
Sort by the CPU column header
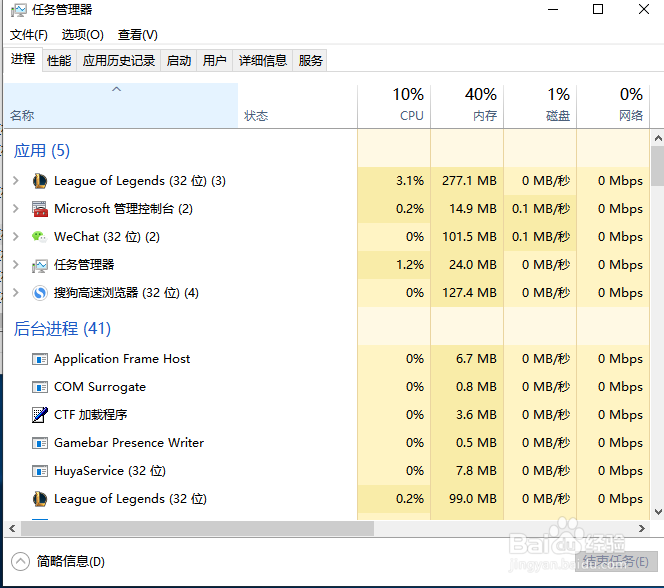(x=394, y=105)
